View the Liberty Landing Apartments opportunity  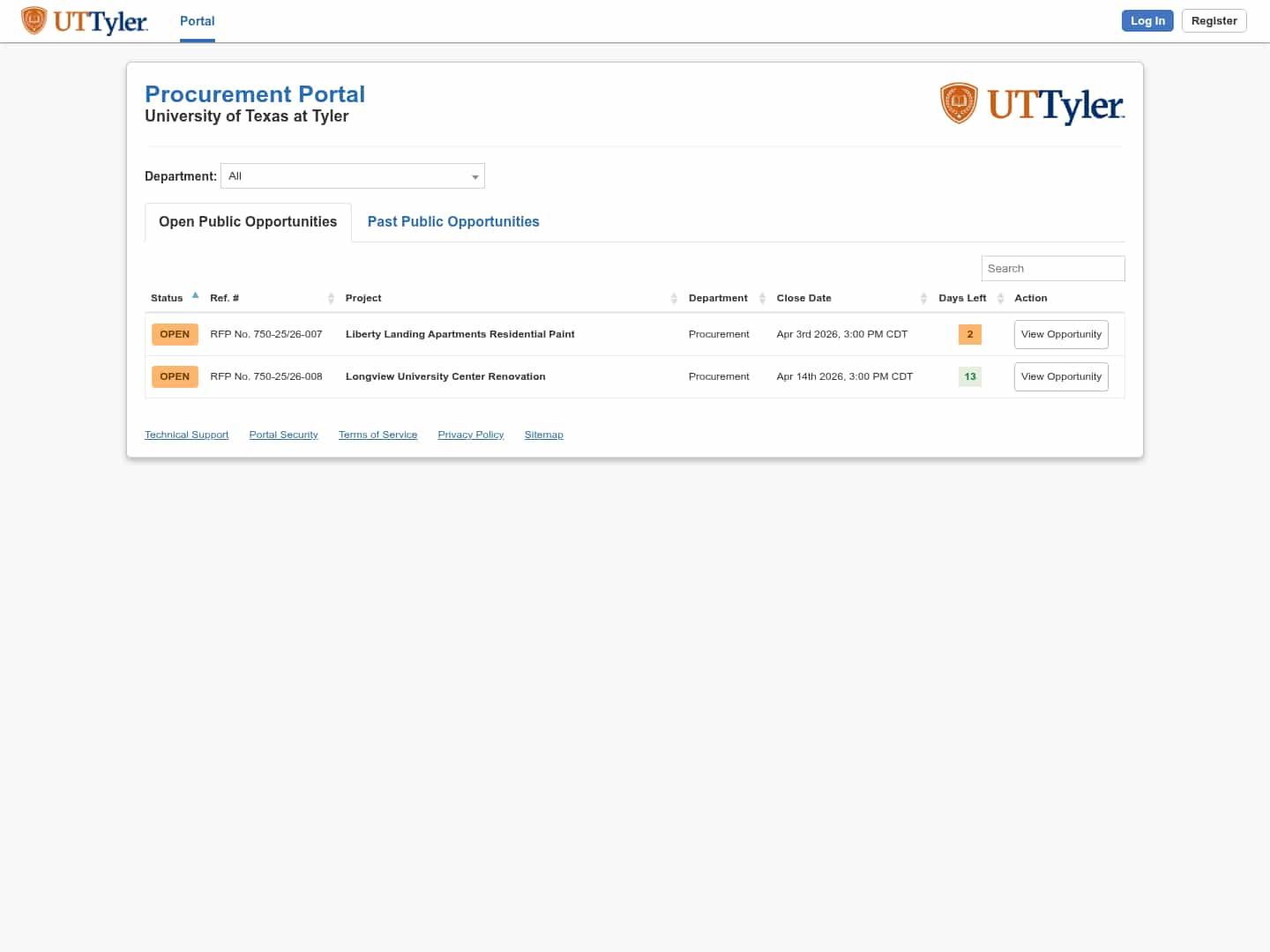(1061, 335)
